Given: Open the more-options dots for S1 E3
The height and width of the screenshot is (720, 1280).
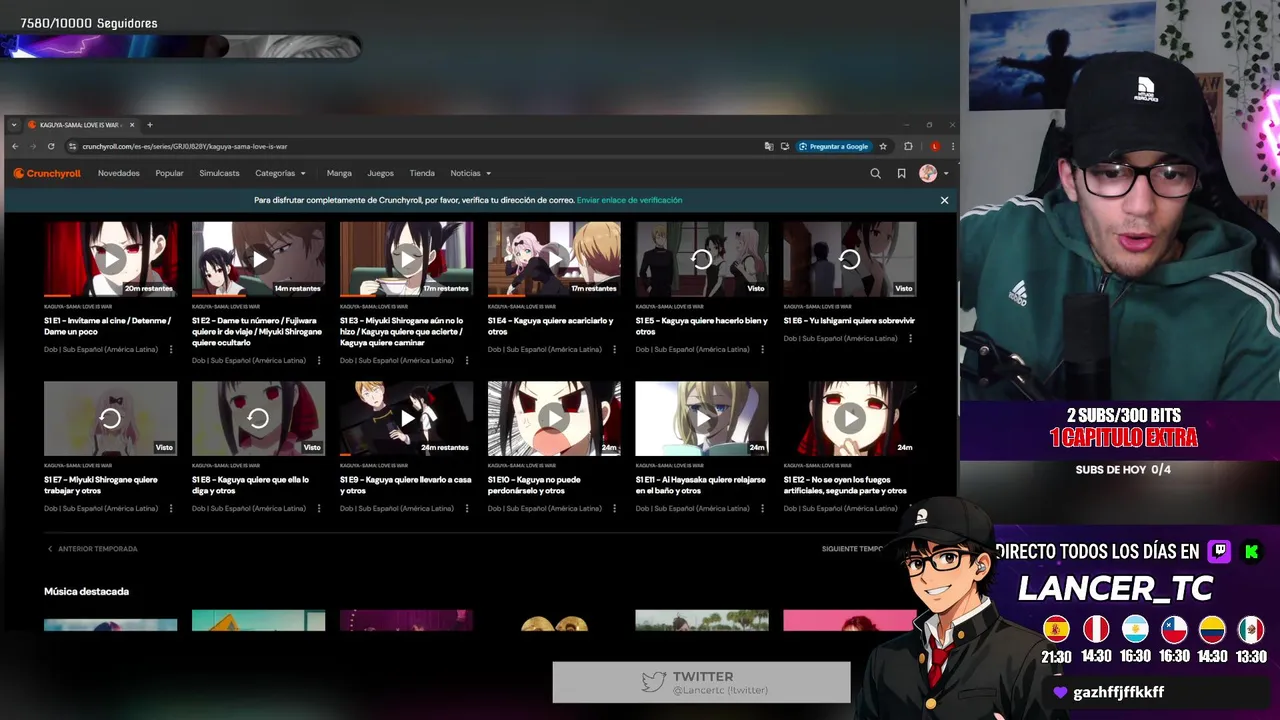Looking at the screenshot, I should (467, 361).
